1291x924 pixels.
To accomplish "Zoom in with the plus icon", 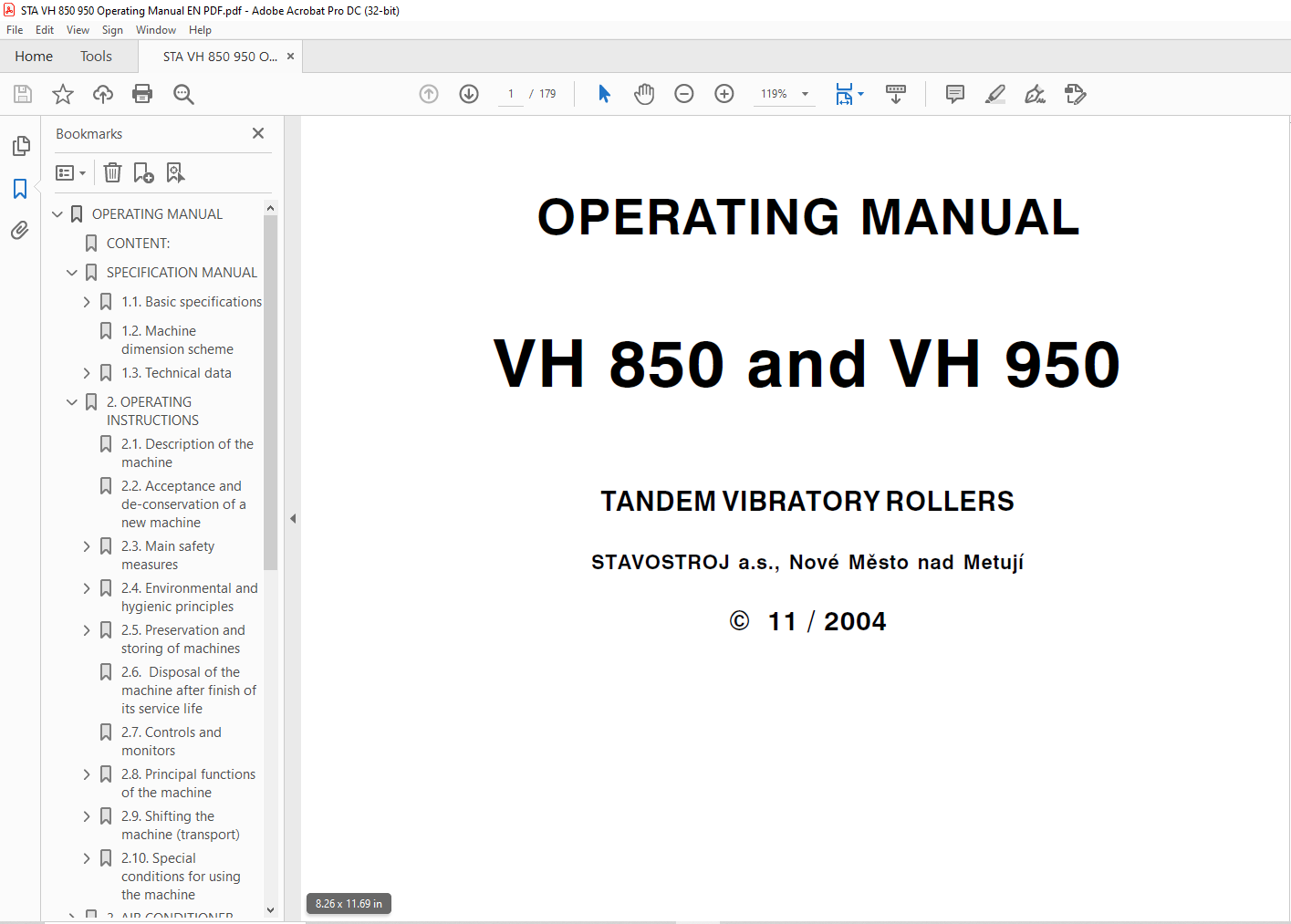I will (x=724, y=94).
